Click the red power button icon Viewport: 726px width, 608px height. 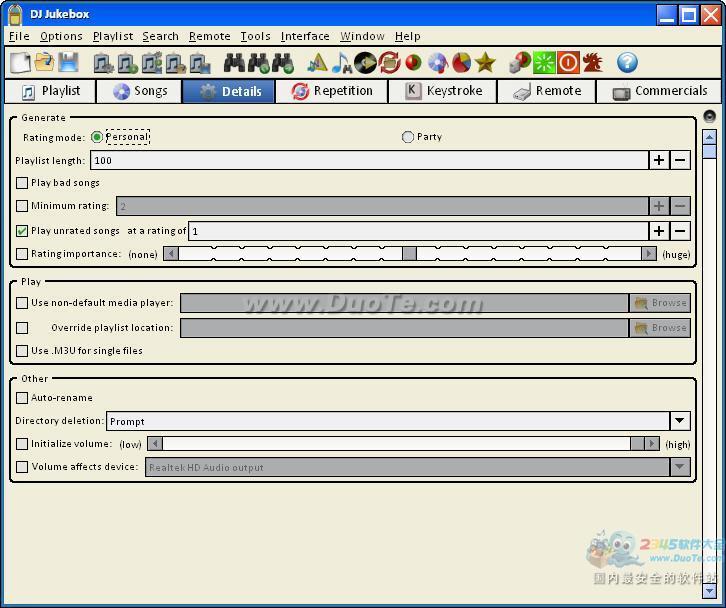point(568,63)
